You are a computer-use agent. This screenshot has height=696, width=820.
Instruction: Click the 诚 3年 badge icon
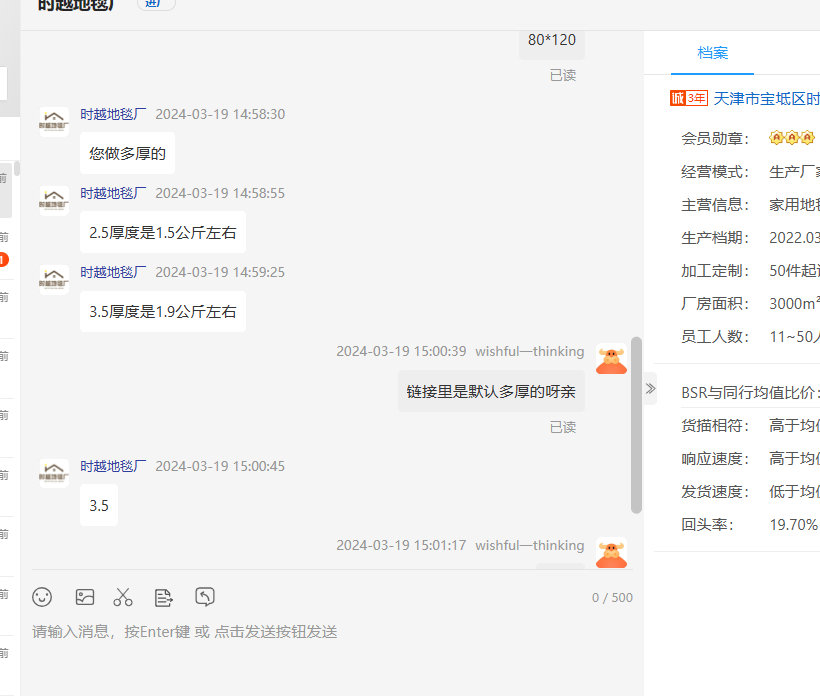point(689,98)
